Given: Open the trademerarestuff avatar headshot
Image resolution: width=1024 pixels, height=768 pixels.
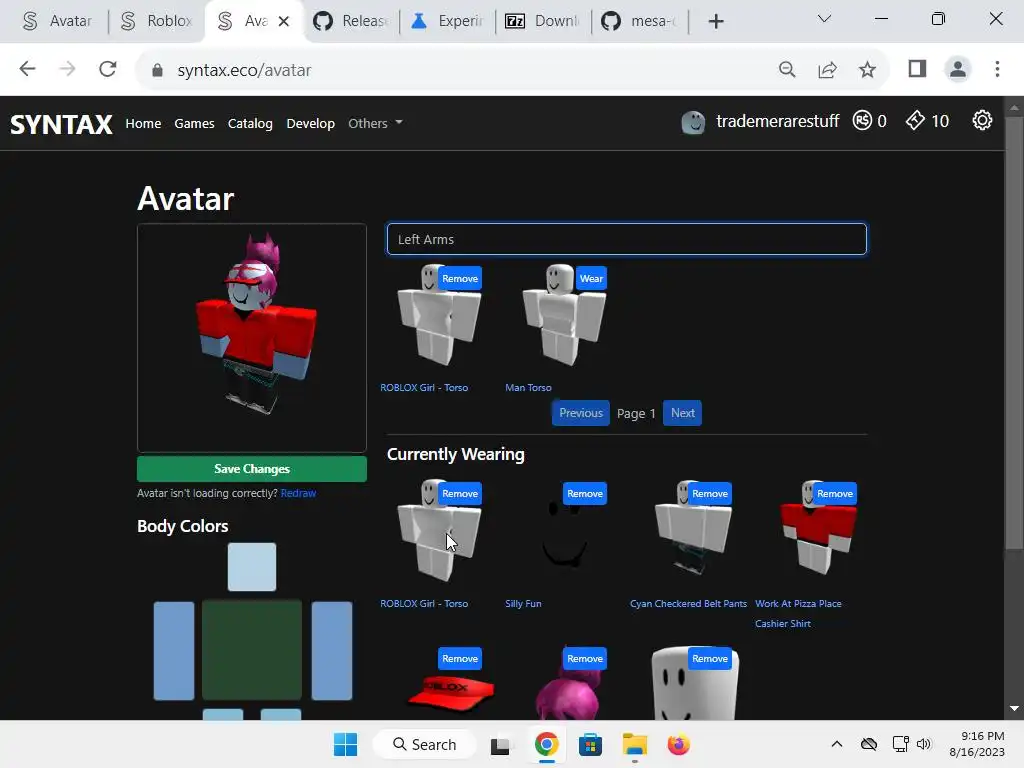Looking at the screenshot, I should pyautogui.click(x=693, y=121).
